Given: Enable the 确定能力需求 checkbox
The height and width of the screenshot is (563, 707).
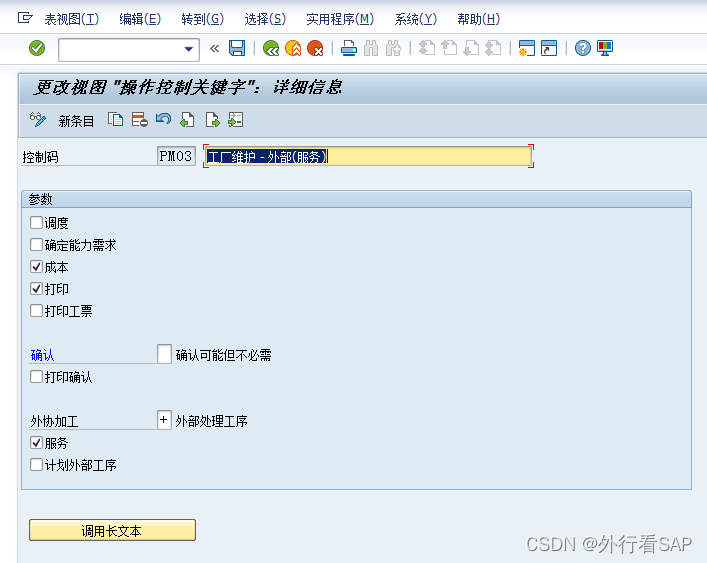Looking at the screenshot, I should point(37,244).
